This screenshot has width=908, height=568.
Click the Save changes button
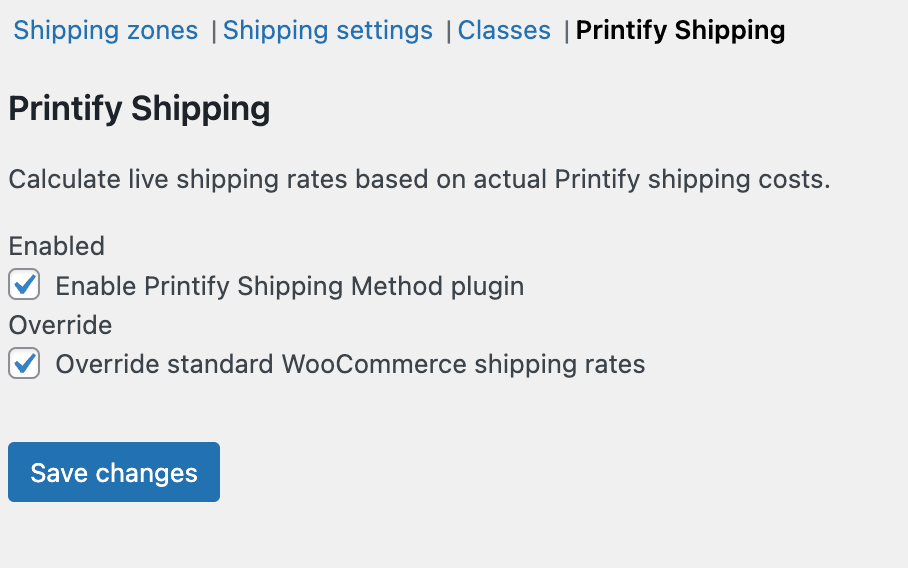click(114, 472)
